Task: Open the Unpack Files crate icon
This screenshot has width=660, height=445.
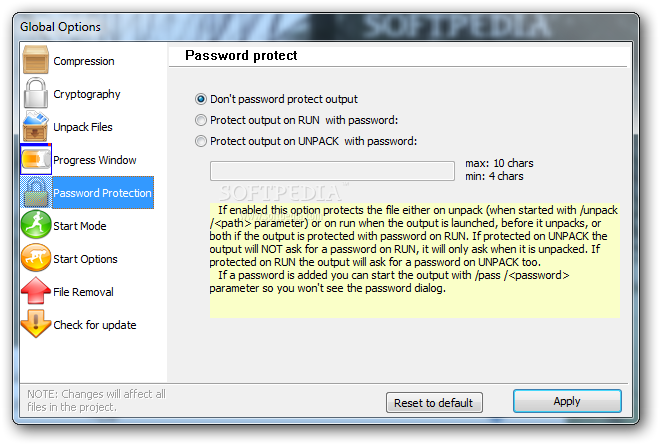Action: click(36, 126)
